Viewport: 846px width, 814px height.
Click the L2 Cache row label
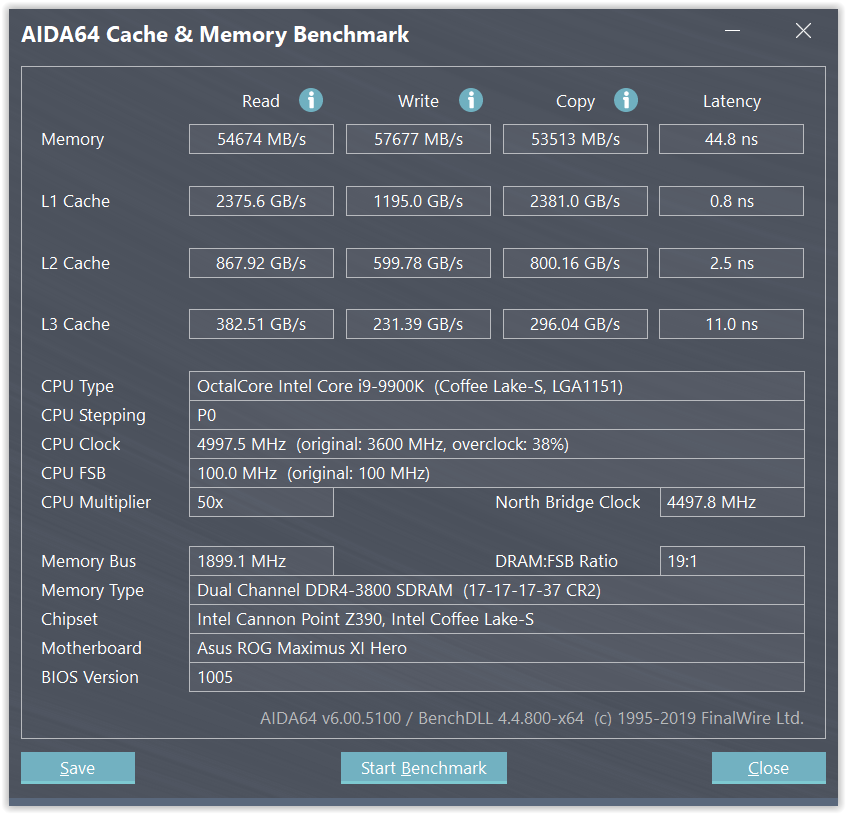pyautogui.click(x=76, y=263)
